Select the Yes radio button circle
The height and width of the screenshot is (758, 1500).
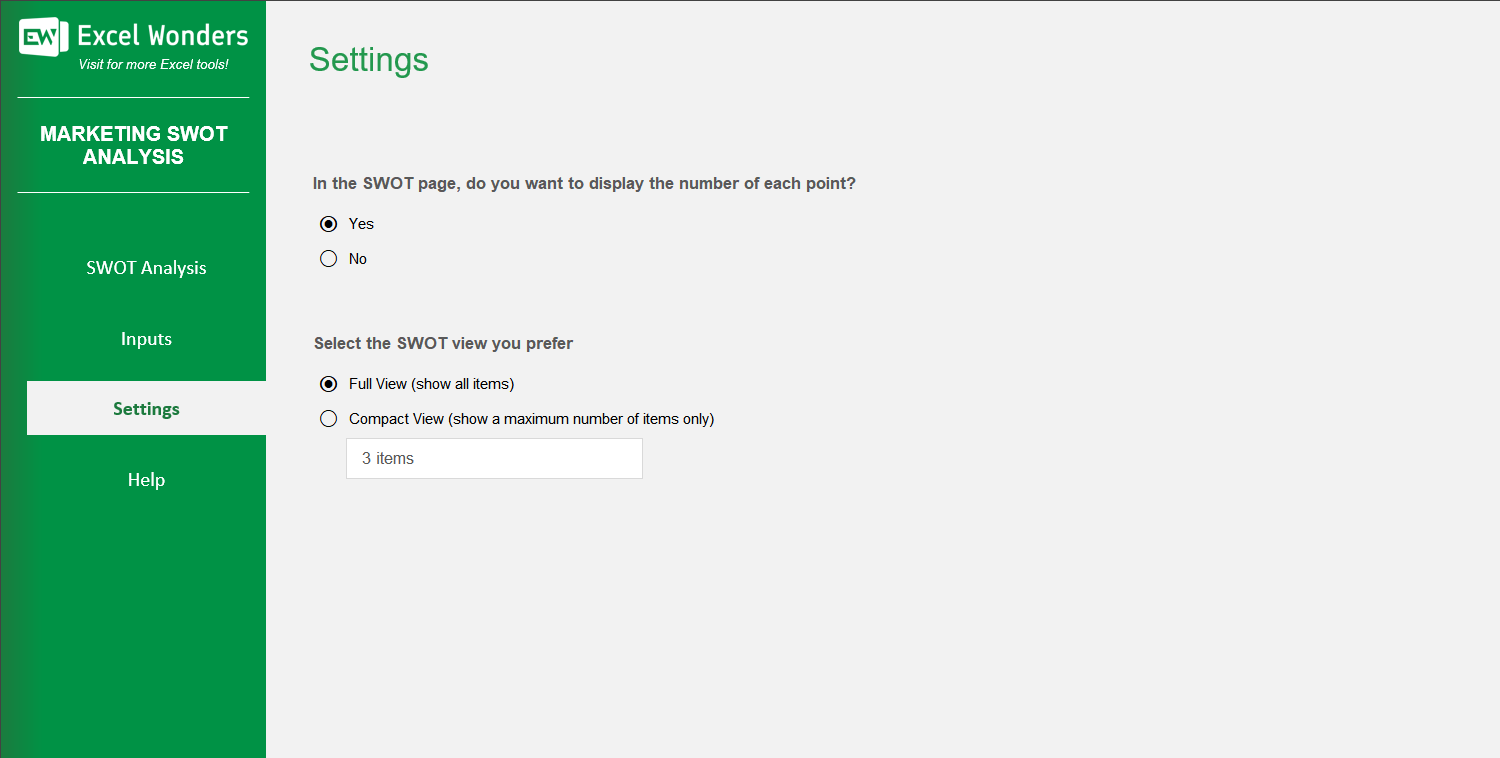tap(328, 224)
